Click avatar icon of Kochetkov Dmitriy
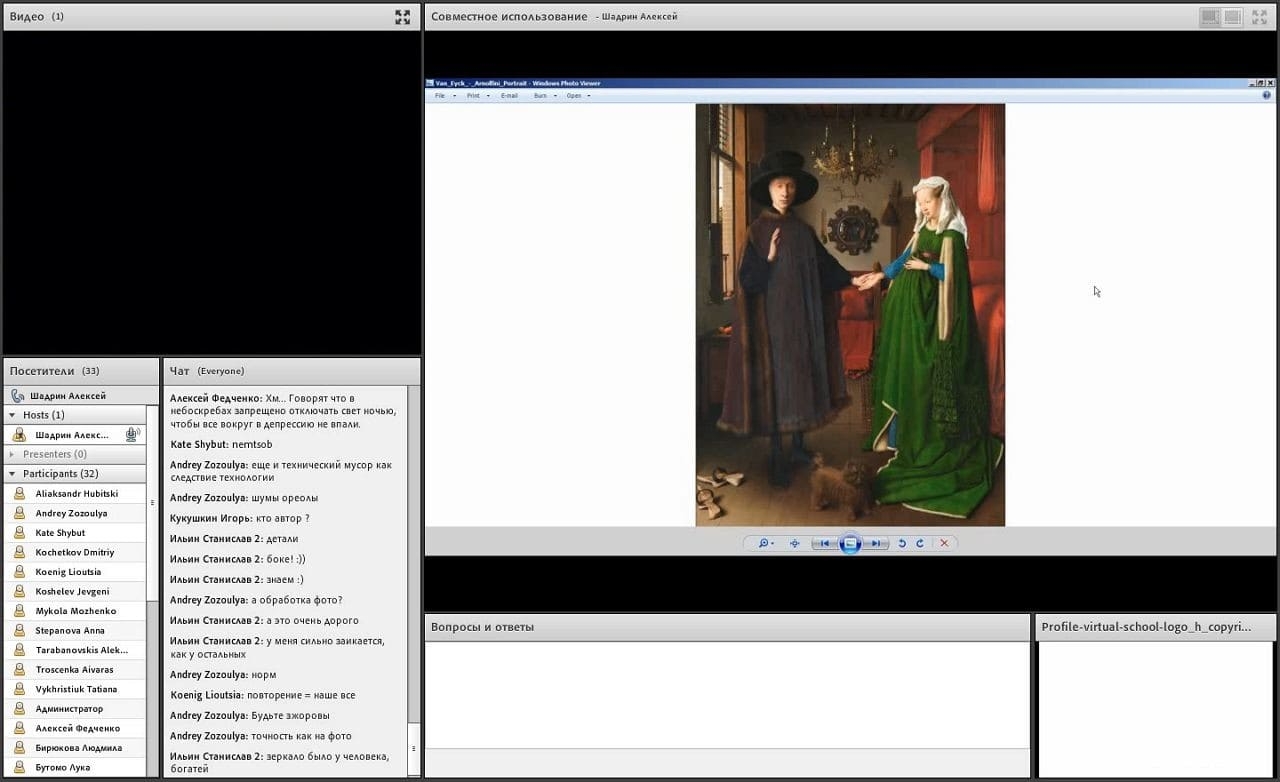The width and height of the screenshot is (1280, 782). 19,552
